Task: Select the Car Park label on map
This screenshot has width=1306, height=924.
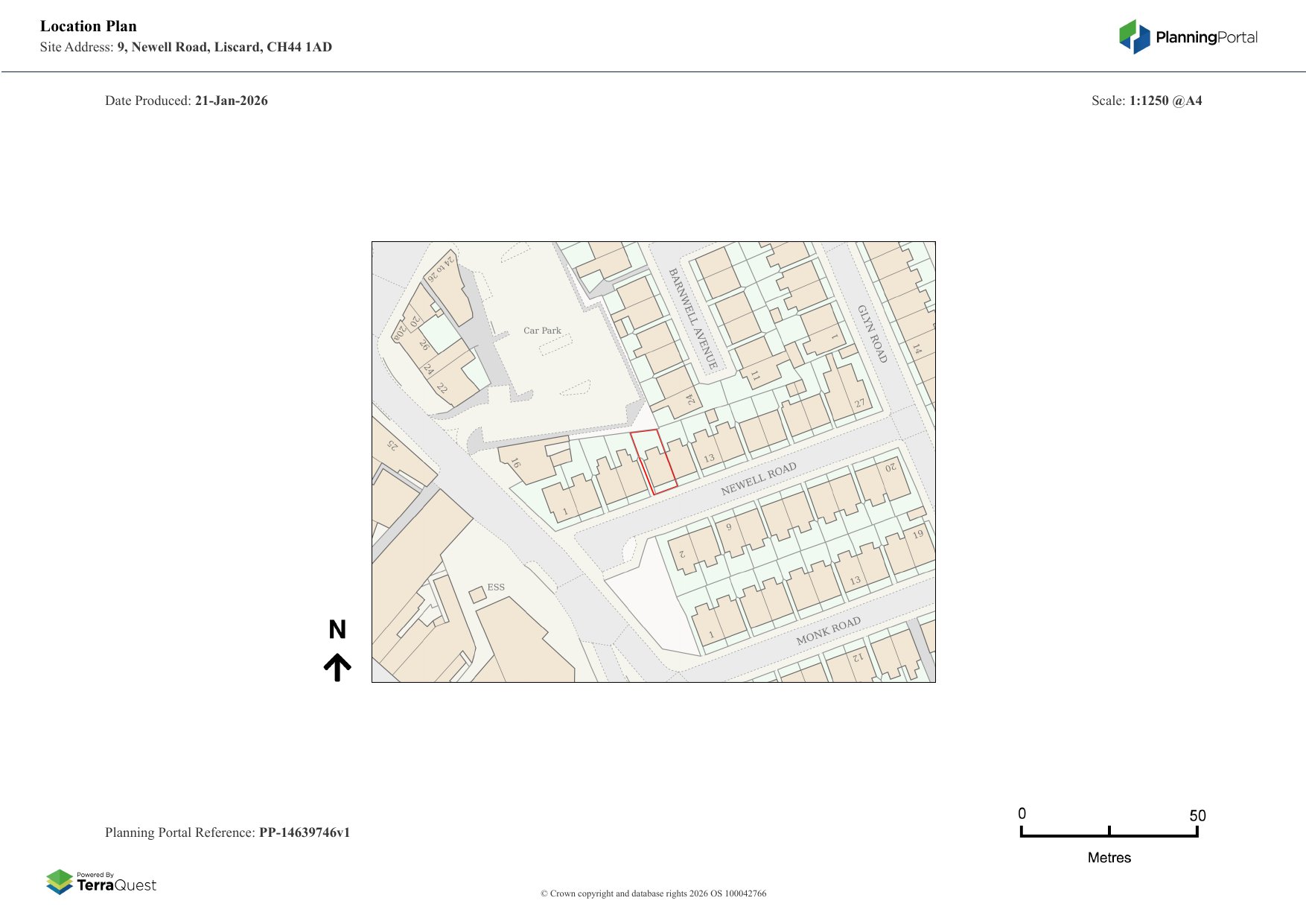Action: pyautogui.click(x=542, y=331)
